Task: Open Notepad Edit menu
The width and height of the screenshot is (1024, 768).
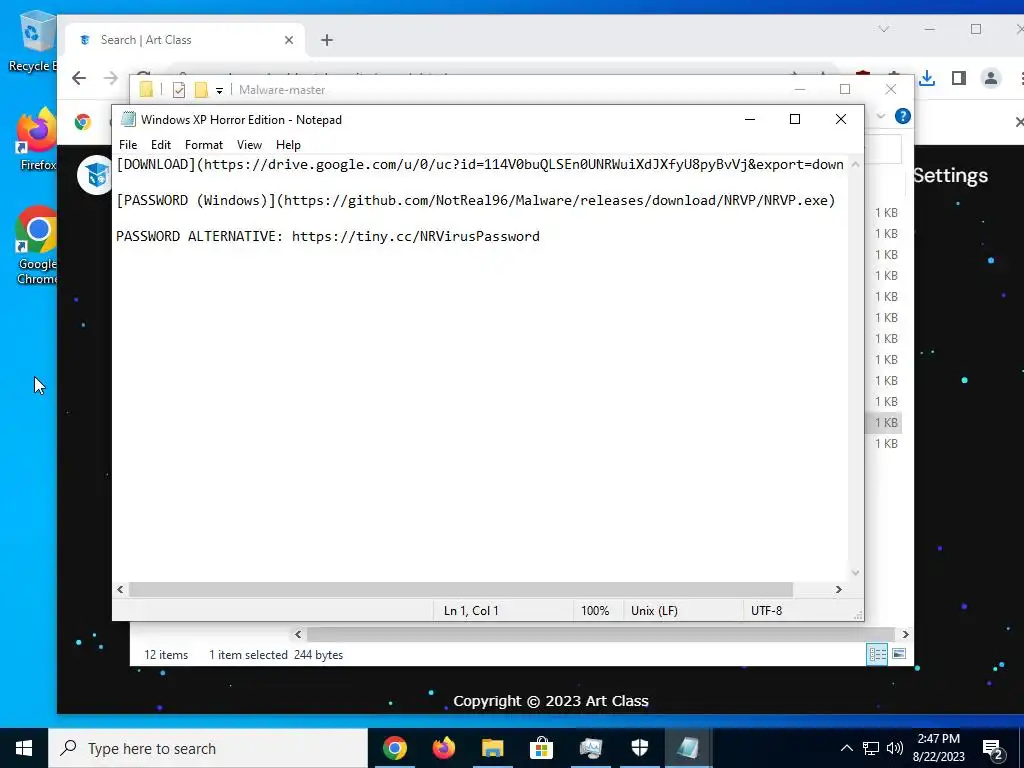Action: pos(161,145)
